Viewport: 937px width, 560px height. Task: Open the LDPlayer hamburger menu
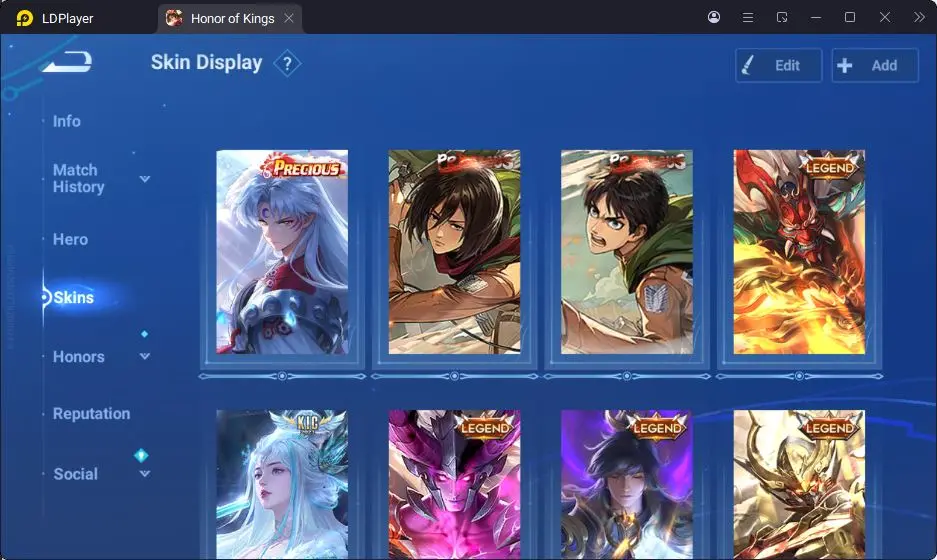click(x=748, y=17)
